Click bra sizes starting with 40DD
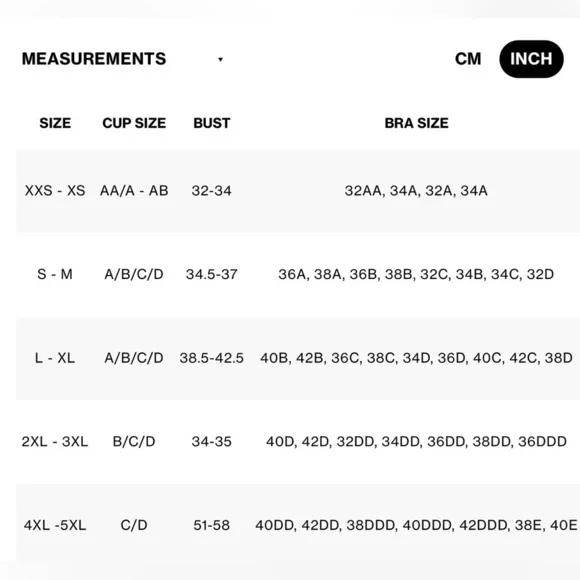 (417, 525)
